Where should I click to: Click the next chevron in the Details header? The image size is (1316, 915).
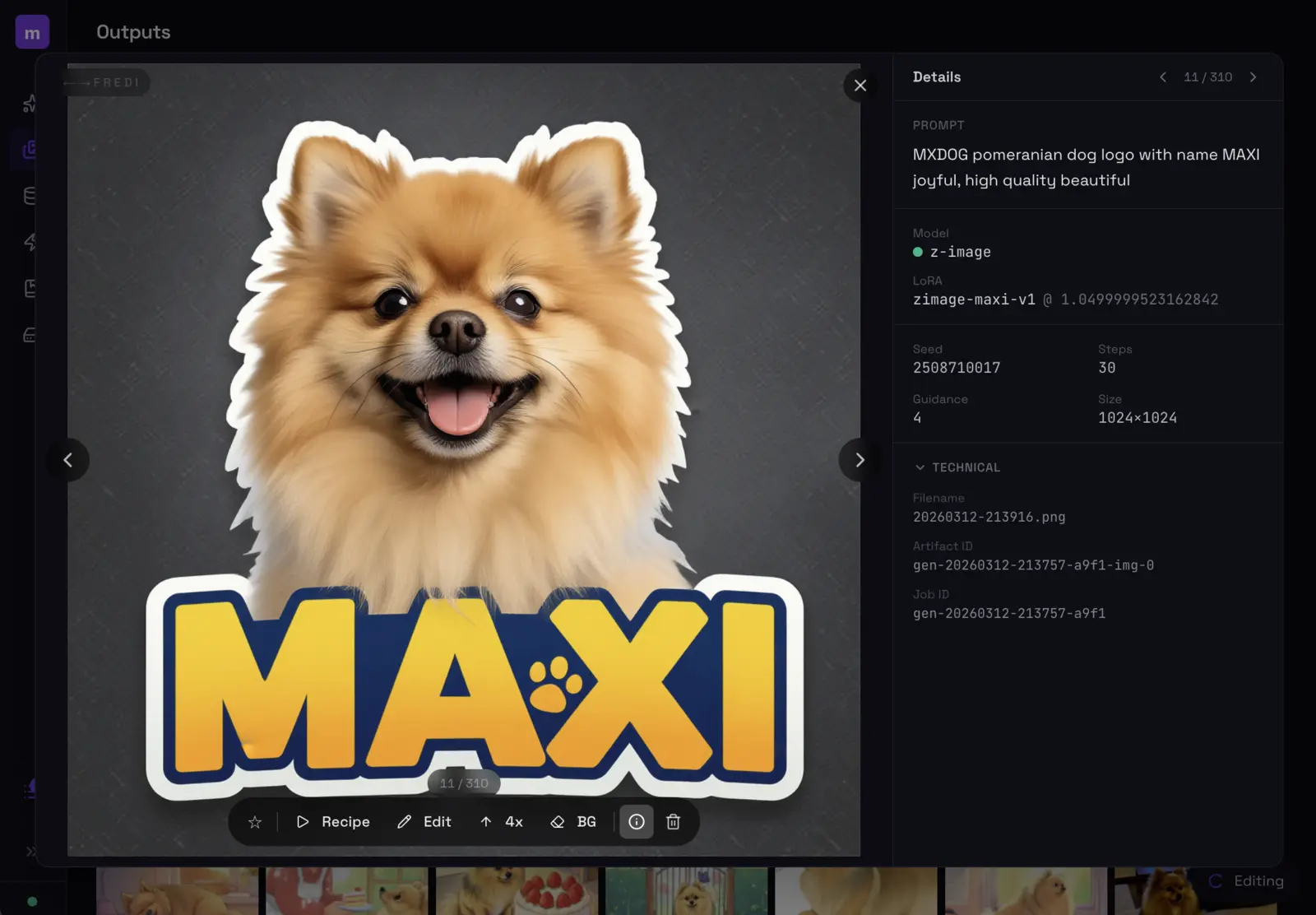[x=1253, y=77]
